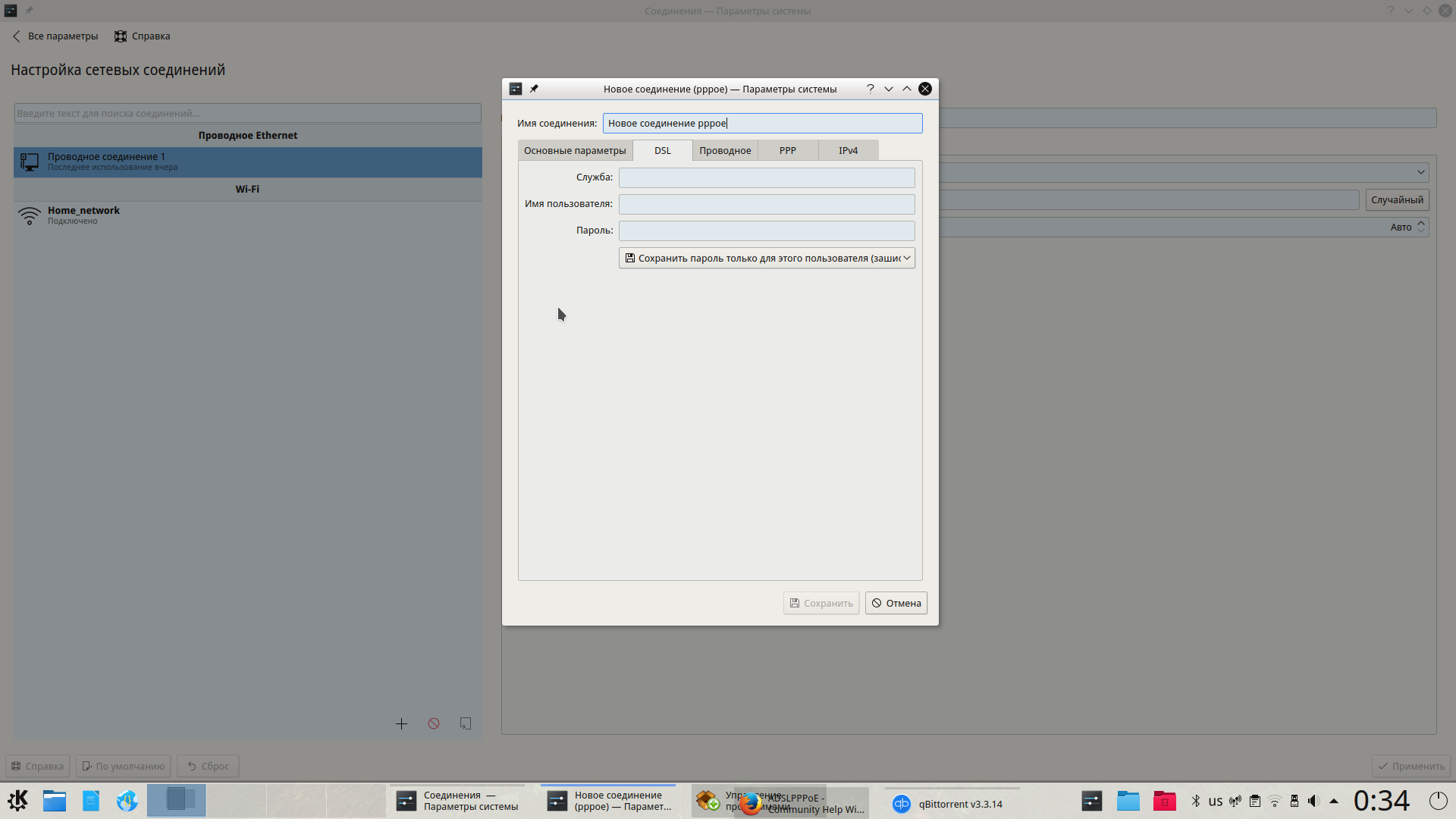Screen dimensions: 1456x819
Task: Switch to the IPv4 tab
Action: 848,150
